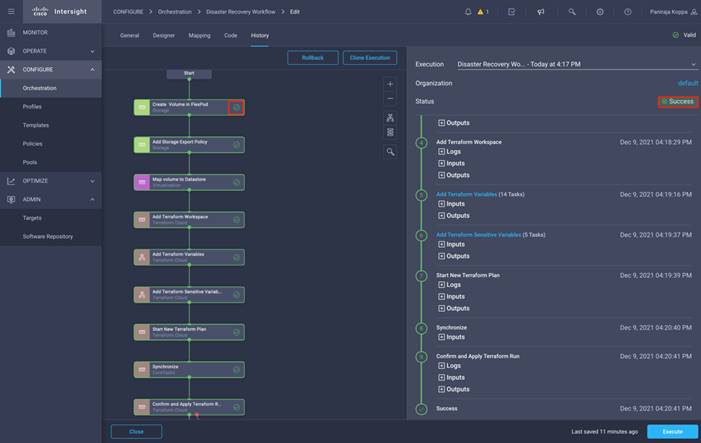
Task: Open Targets in the sidebar
Action: point(51,218)
